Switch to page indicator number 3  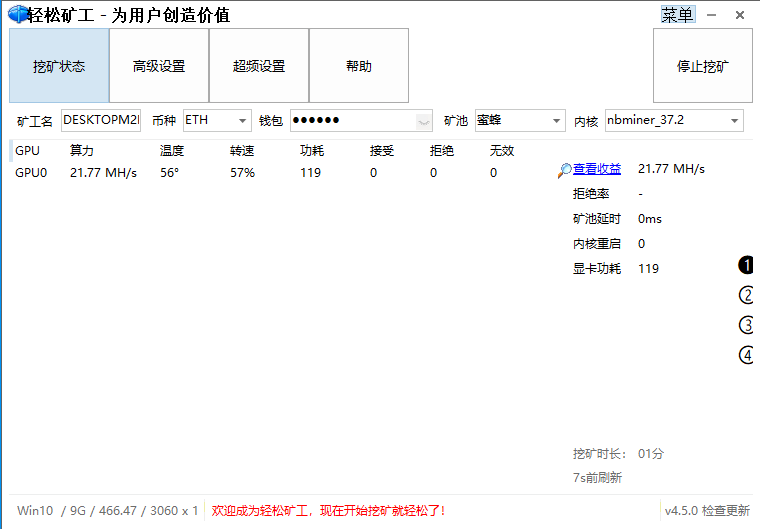(x=746, y=325)
